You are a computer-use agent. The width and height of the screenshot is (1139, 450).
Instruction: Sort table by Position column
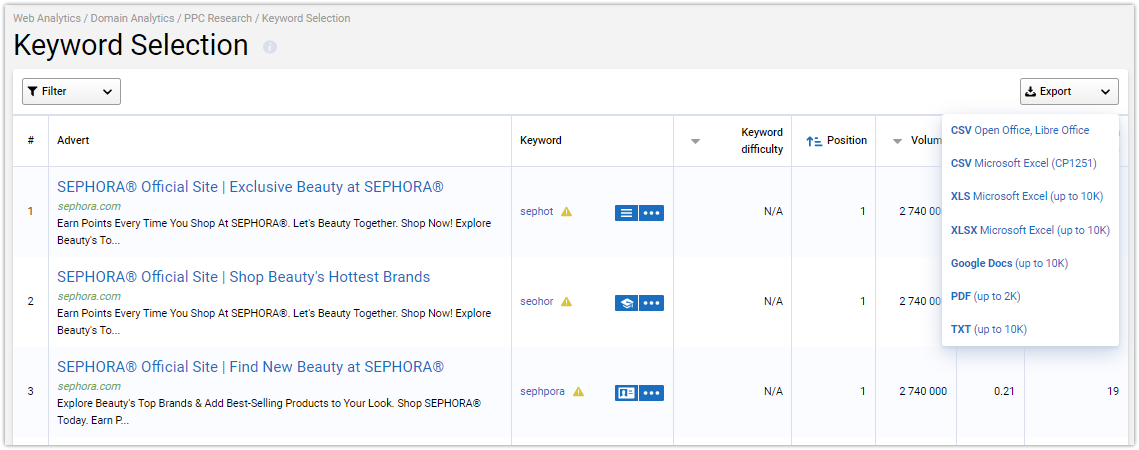(837, 141)
